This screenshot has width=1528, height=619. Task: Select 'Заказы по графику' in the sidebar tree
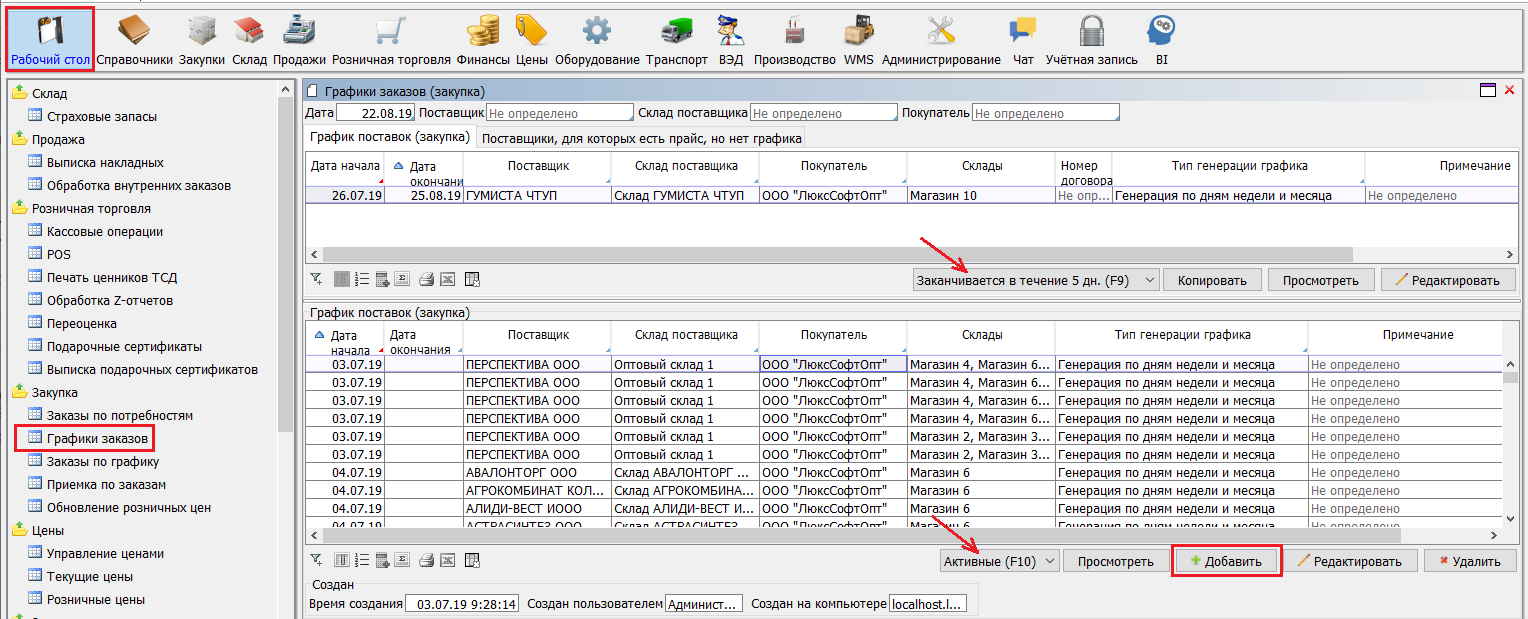(x=102, y=461)
